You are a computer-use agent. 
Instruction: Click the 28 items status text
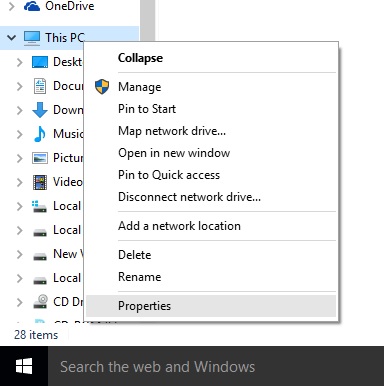pos(36,335)
